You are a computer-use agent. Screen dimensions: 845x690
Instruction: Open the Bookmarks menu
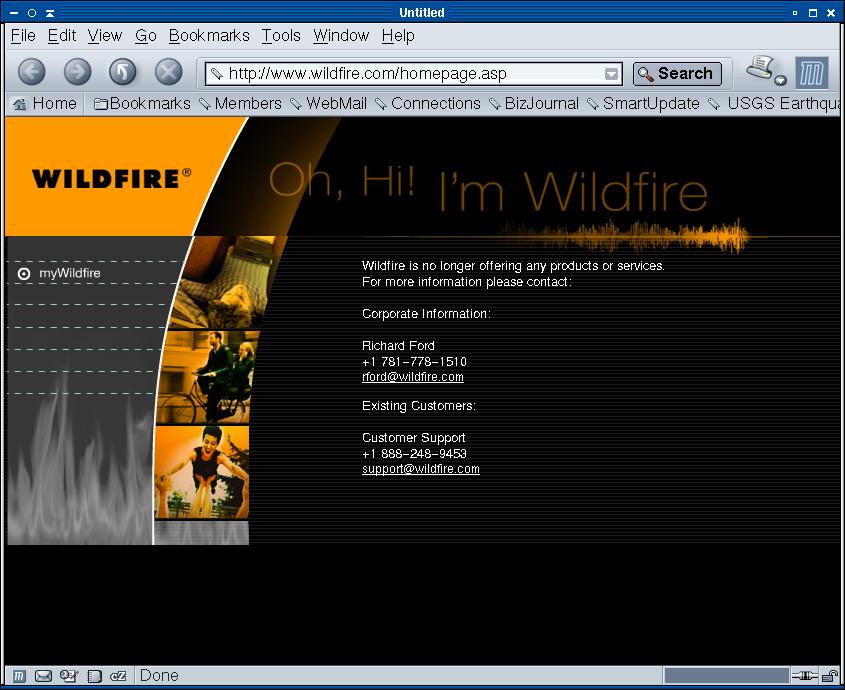[209, 36]
